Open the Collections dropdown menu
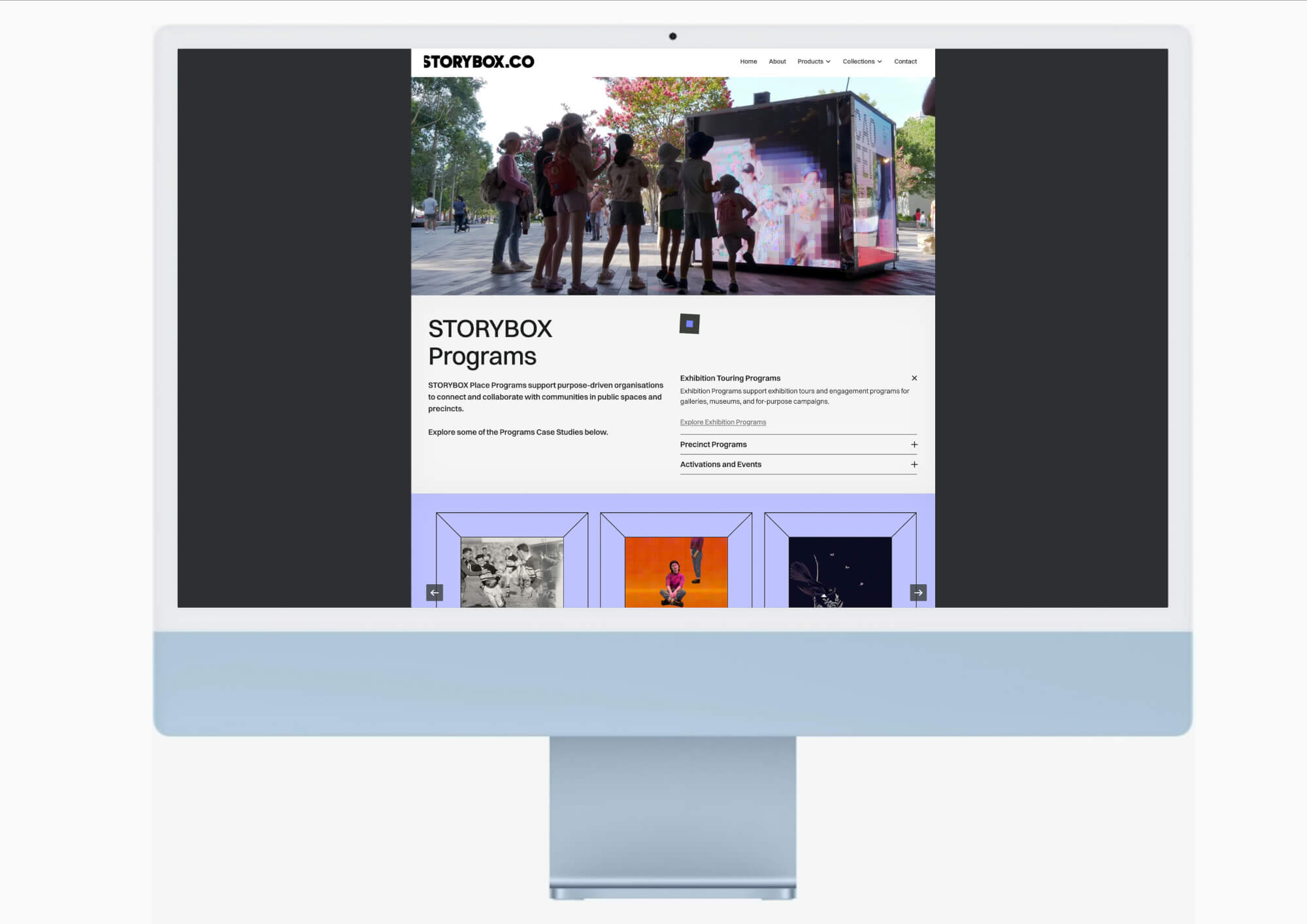This screenshot has width=1307, height=924. 862,61
